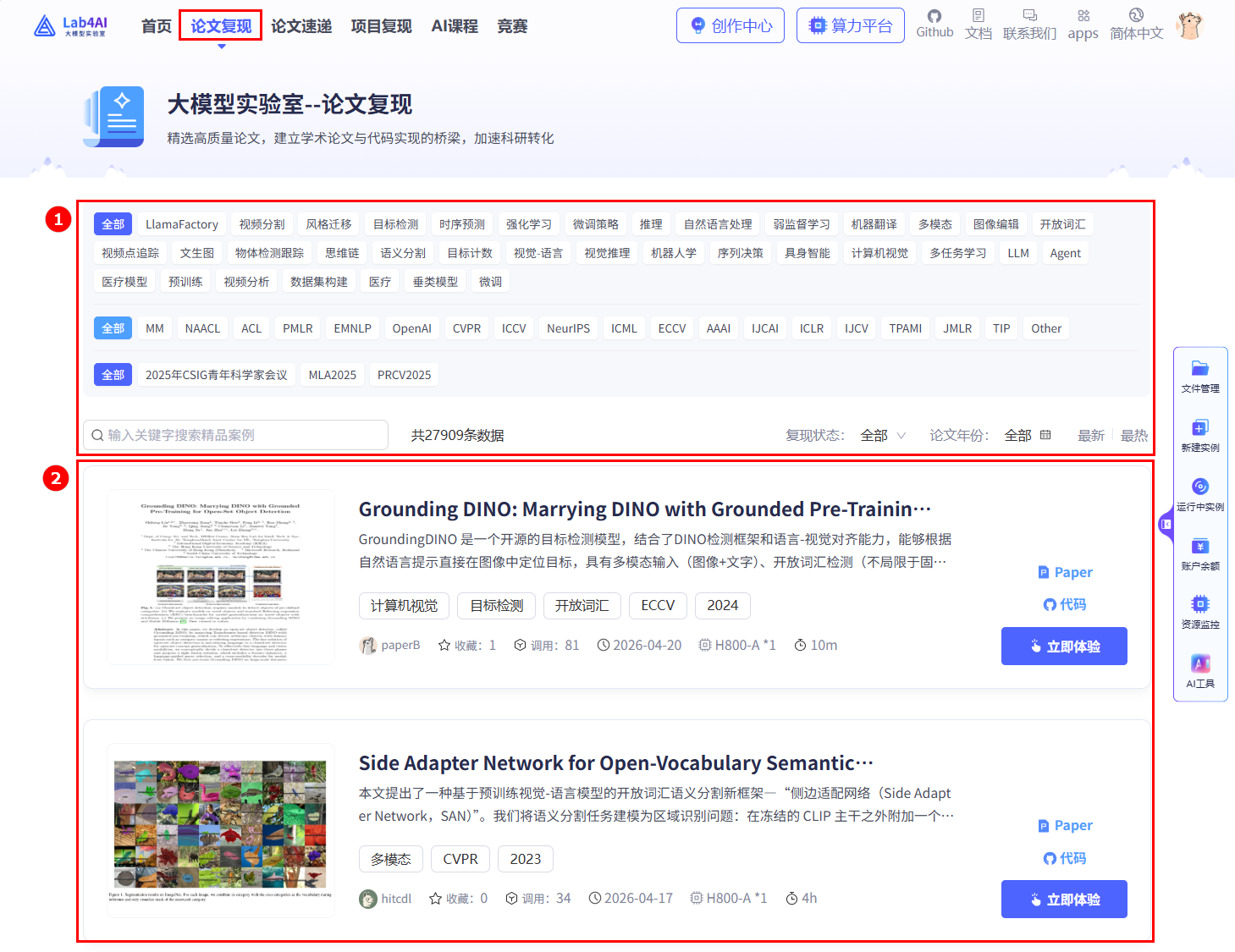The image size is (1235, 952).
Task: Filter by Agent topic
Action: [x=1066, y=253]
